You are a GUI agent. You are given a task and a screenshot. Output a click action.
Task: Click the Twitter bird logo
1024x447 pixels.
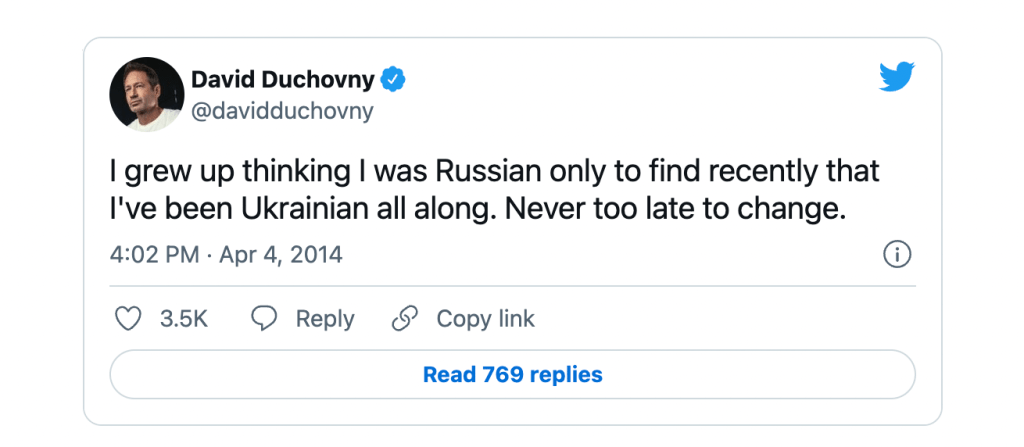pos(897,76)
